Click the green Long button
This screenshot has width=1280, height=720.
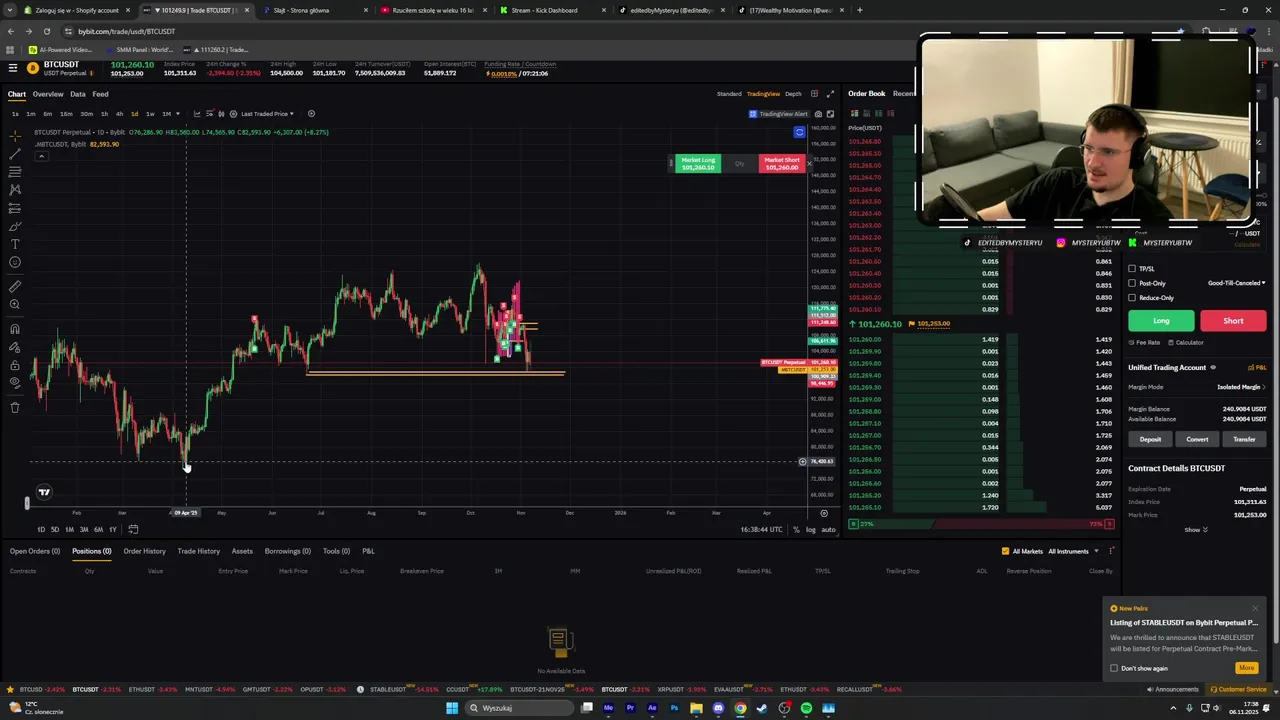pos(1161,321)
